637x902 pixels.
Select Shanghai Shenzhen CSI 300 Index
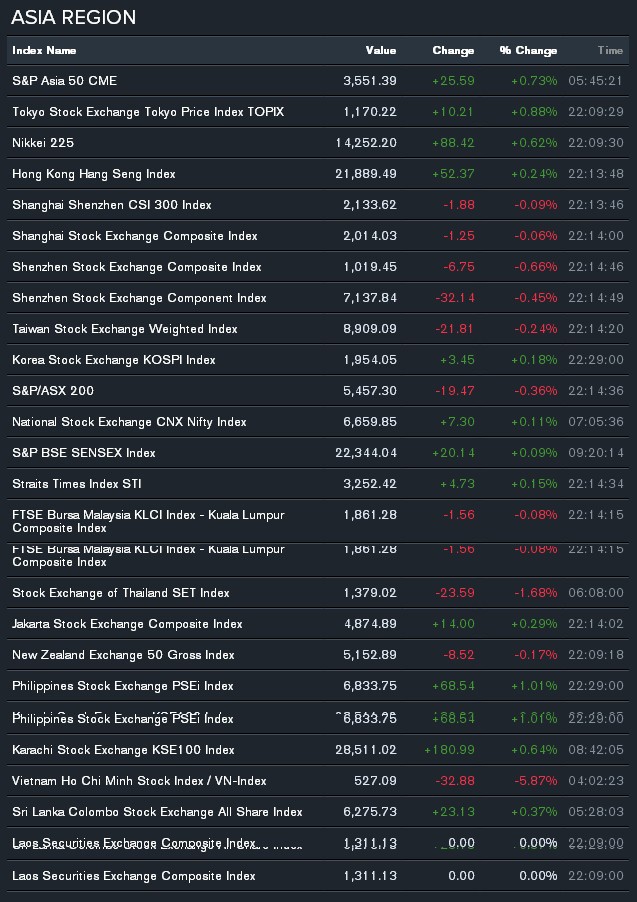click(x=112, y=205)
